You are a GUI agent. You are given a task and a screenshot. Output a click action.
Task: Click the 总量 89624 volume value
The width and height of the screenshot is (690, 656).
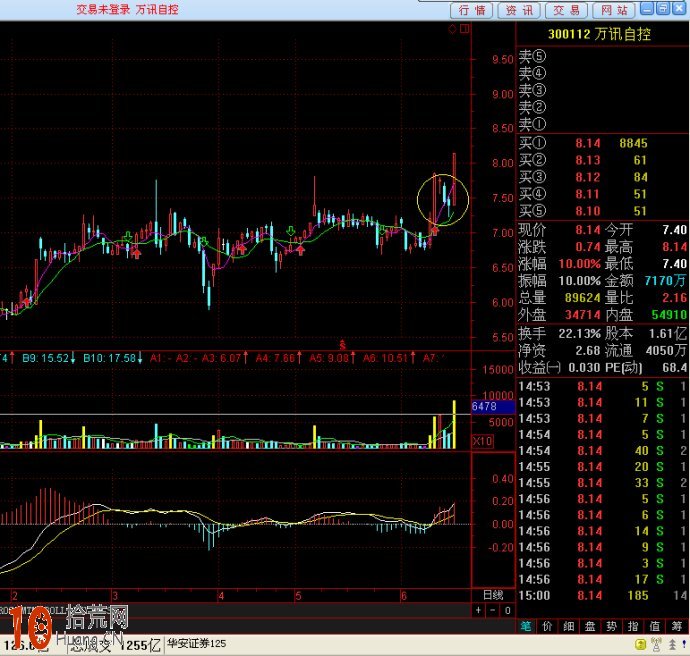583,298
